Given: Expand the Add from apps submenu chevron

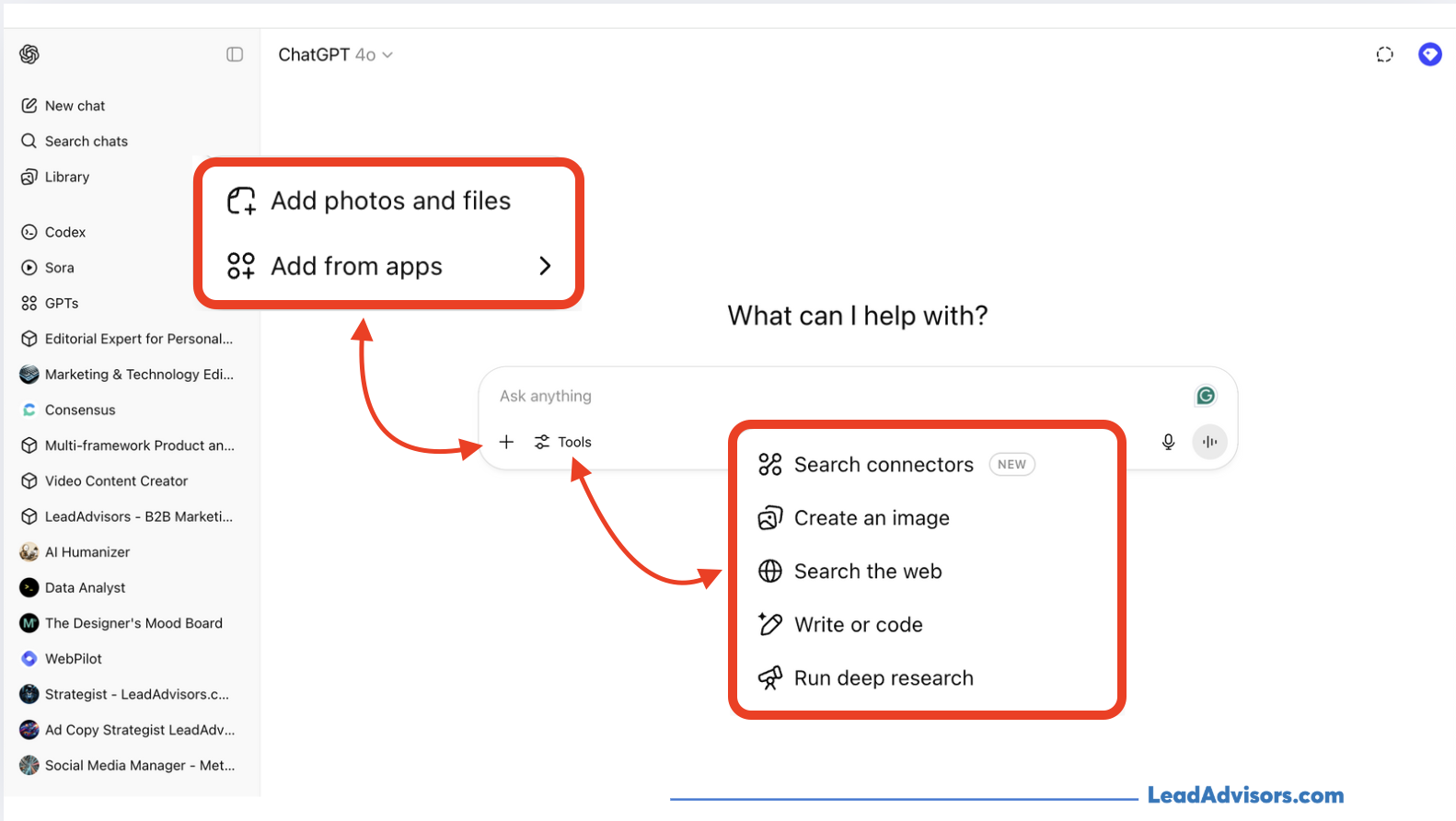Looking at the screenshot, I should (545, 266).
